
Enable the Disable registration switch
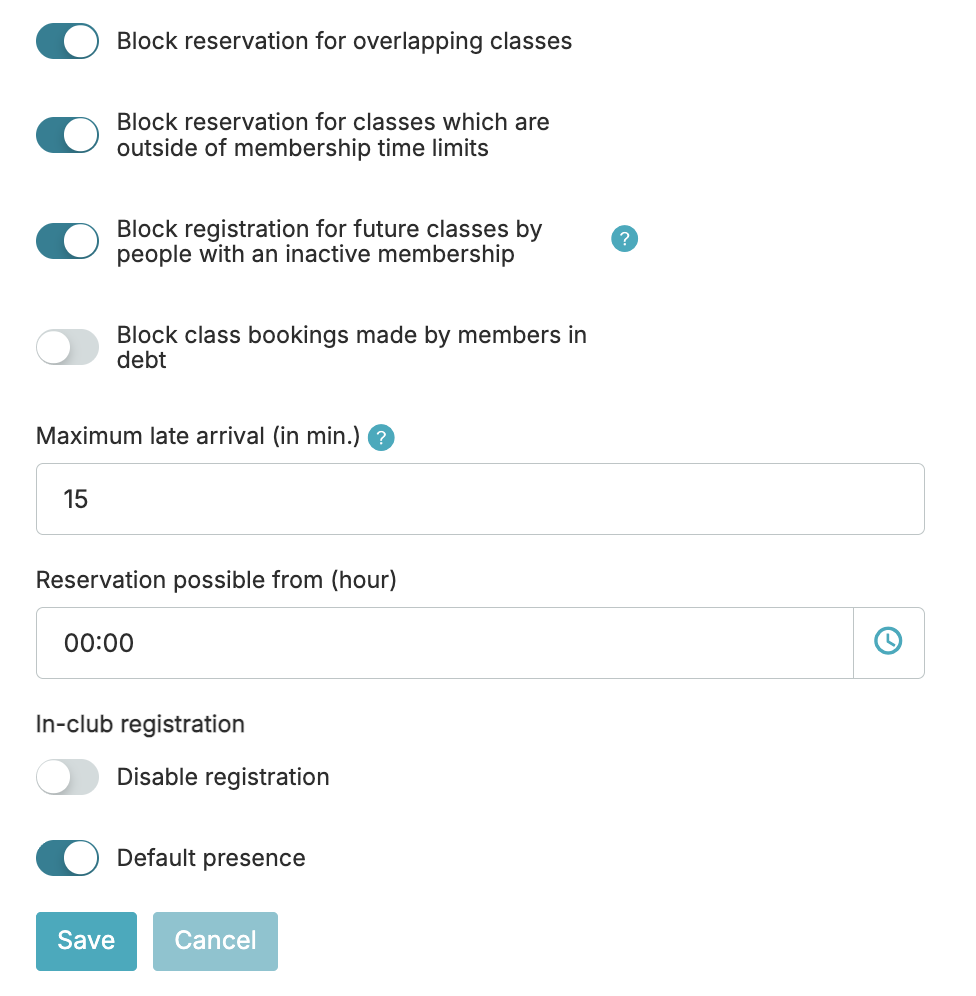click(67, 777)
